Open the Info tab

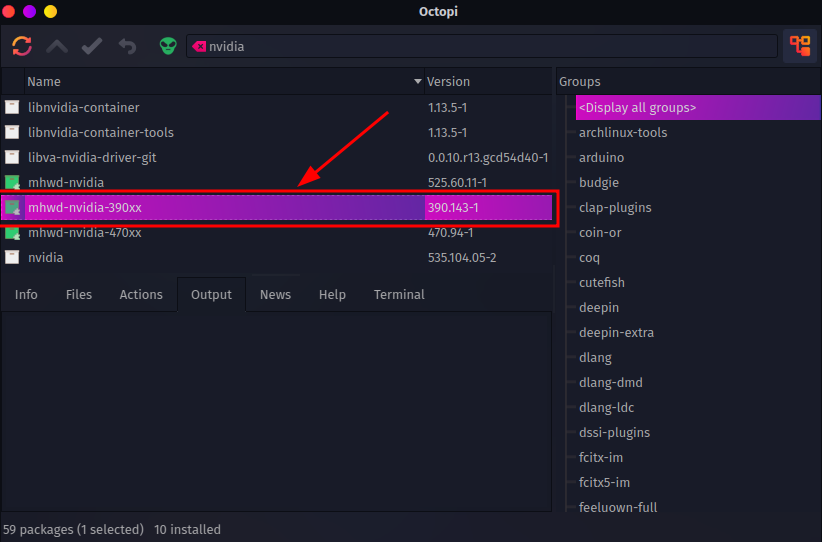point(26,295)
